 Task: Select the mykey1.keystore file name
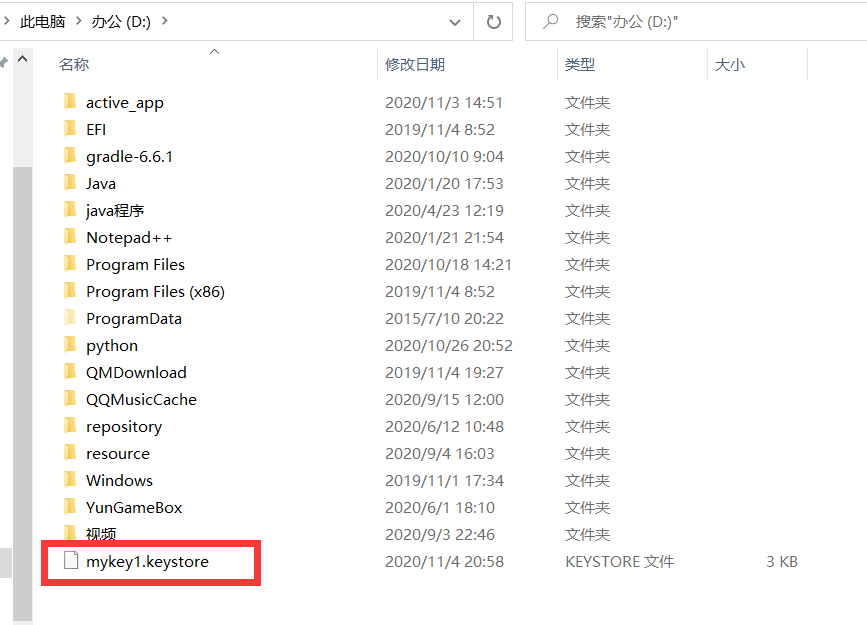coord(148,562)
